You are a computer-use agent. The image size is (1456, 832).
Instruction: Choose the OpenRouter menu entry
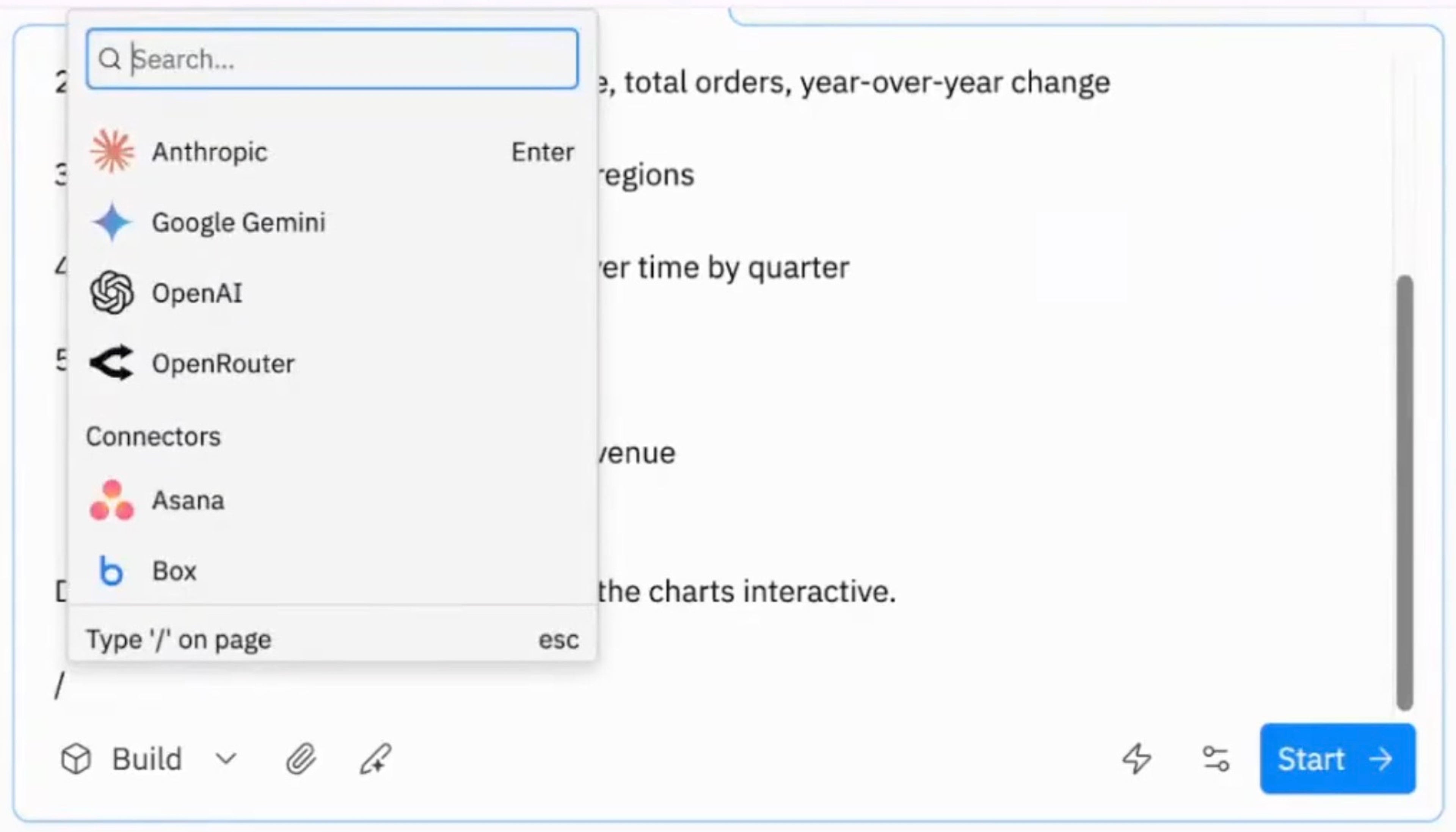coord(223,363)
